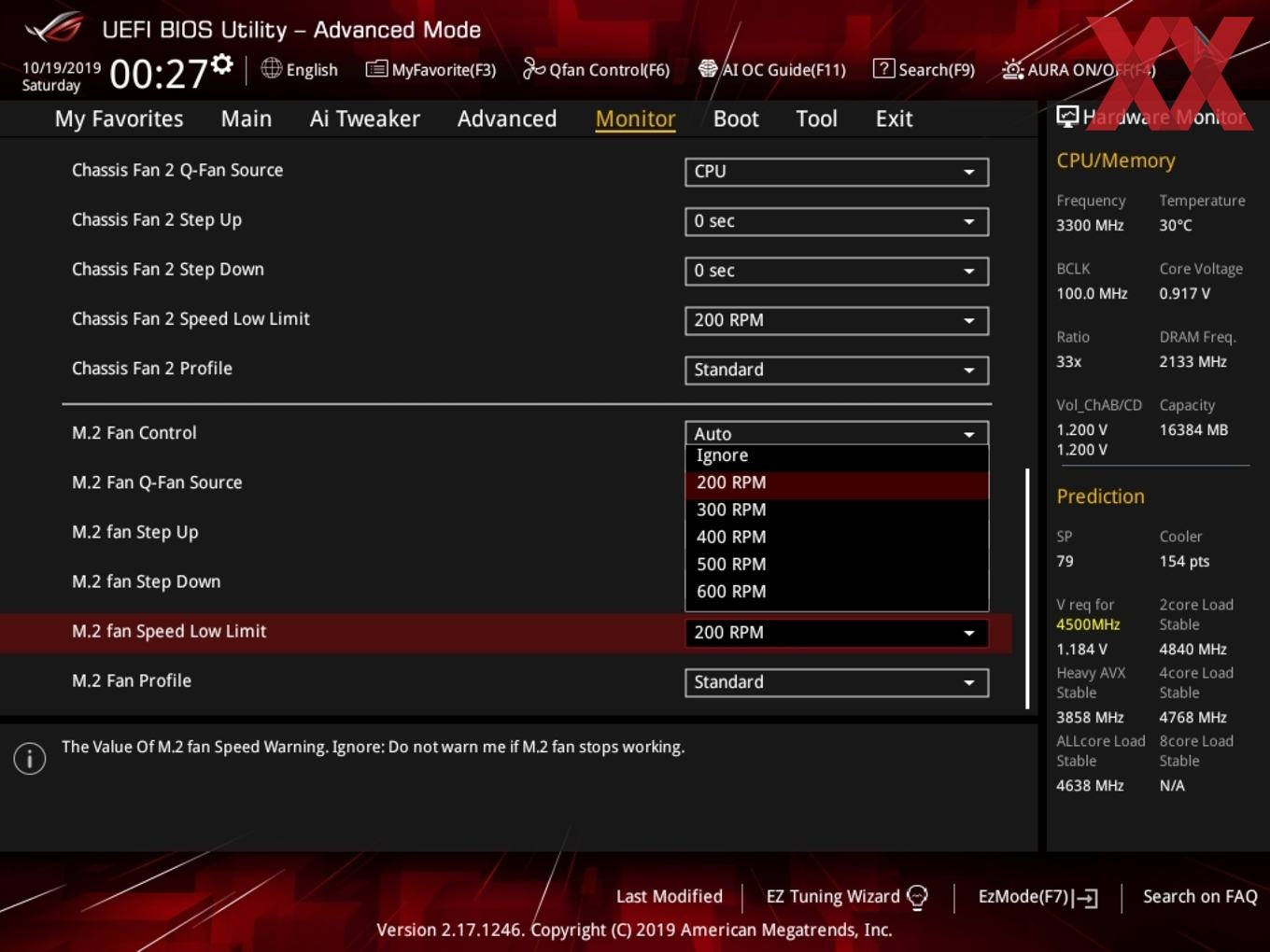The width and height of the screenshot is (1270, 952).
Task: Select Ignore in the dropdown list
Action: (837, 455)
